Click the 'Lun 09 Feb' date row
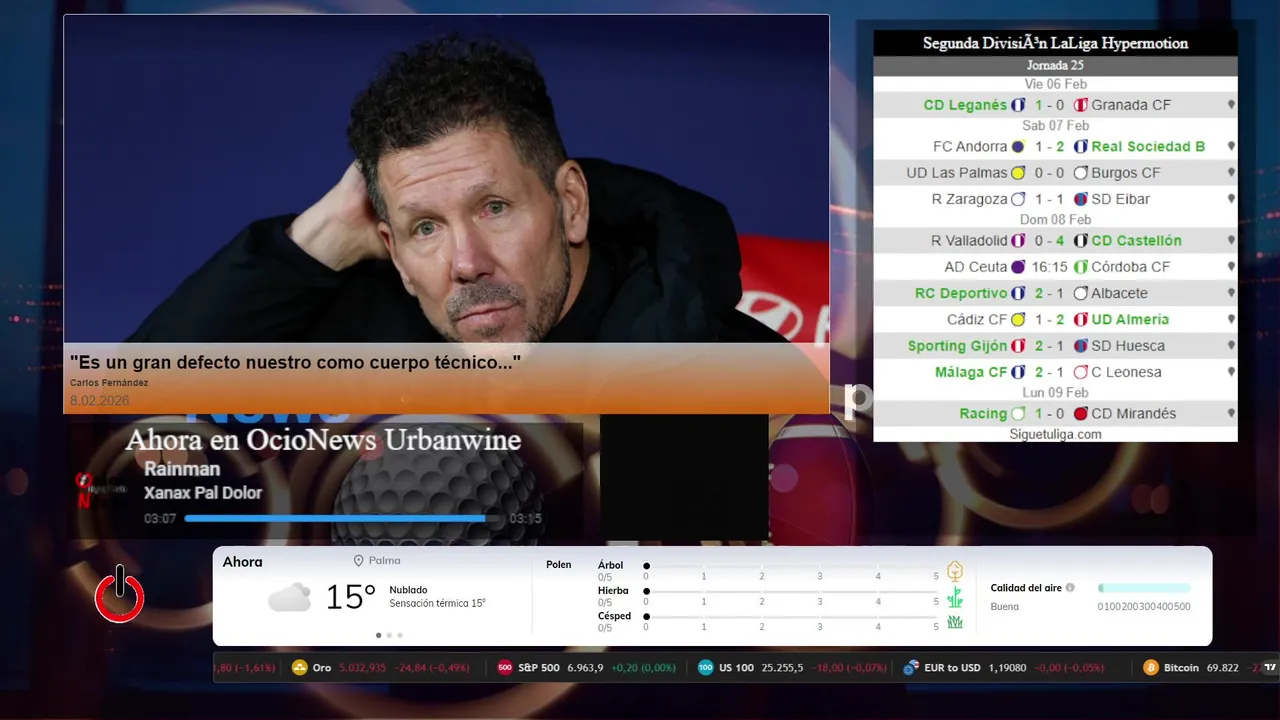 (x=1055, y=393)
